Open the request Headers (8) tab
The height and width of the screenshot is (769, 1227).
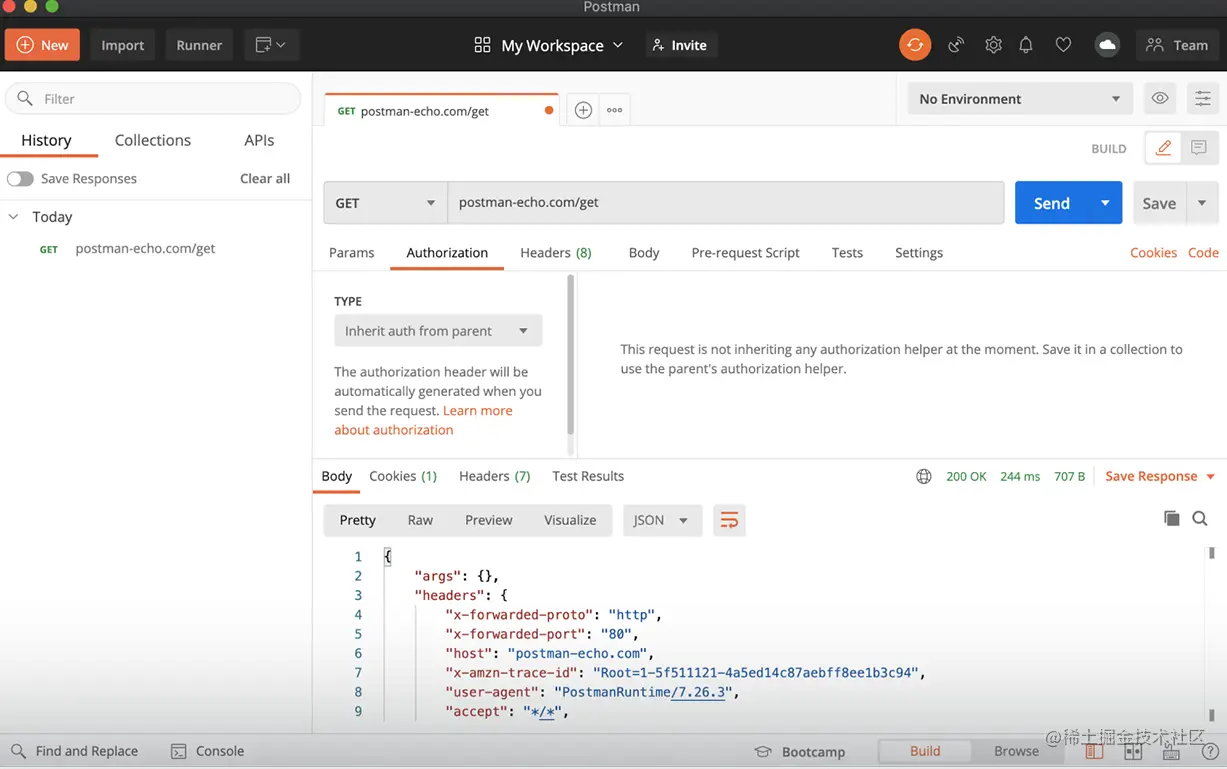tap(556, 252)
